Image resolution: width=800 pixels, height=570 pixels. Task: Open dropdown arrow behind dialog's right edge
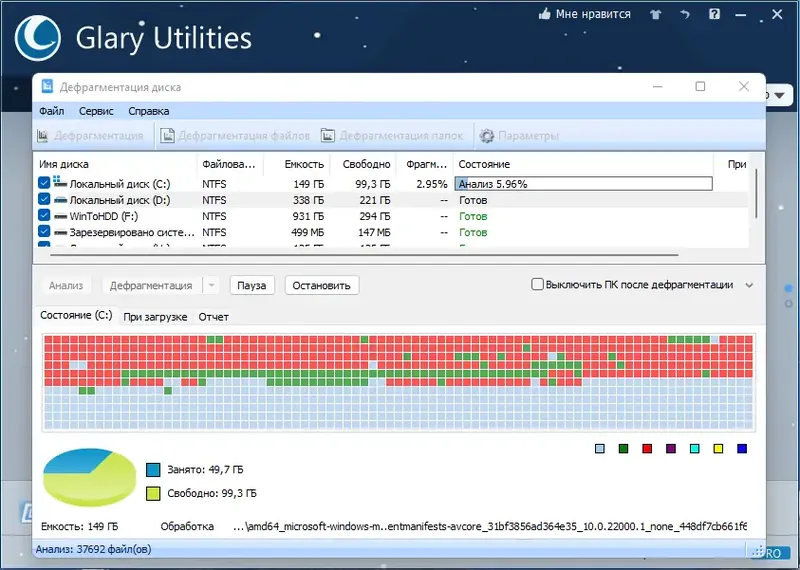[779, 95]
